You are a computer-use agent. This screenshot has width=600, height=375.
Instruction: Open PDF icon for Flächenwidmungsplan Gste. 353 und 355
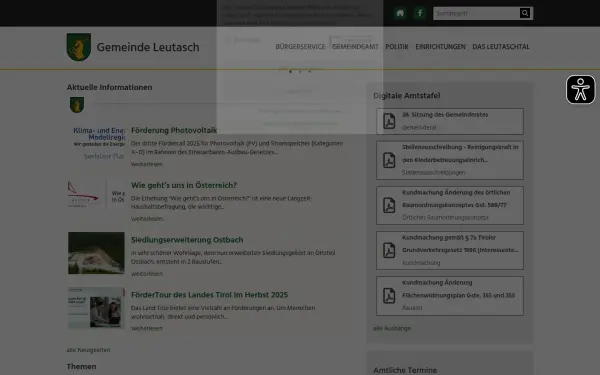[x=389, y=295]
